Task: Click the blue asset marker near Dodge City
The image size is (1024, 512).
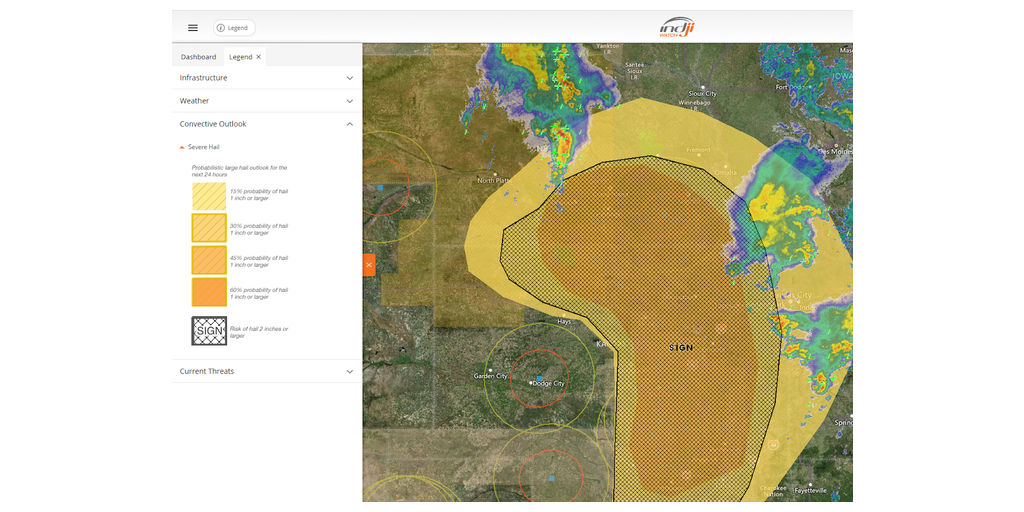Action: point(539,378)
